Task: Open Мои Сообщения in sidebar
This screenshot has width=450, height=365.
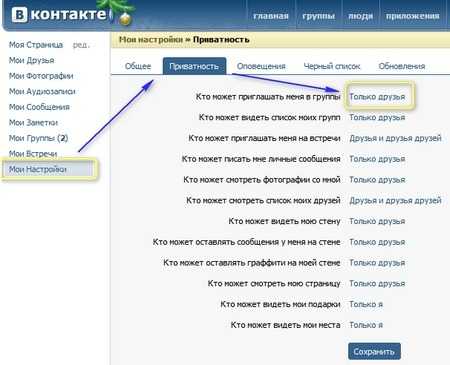Action: click(39, 107)
